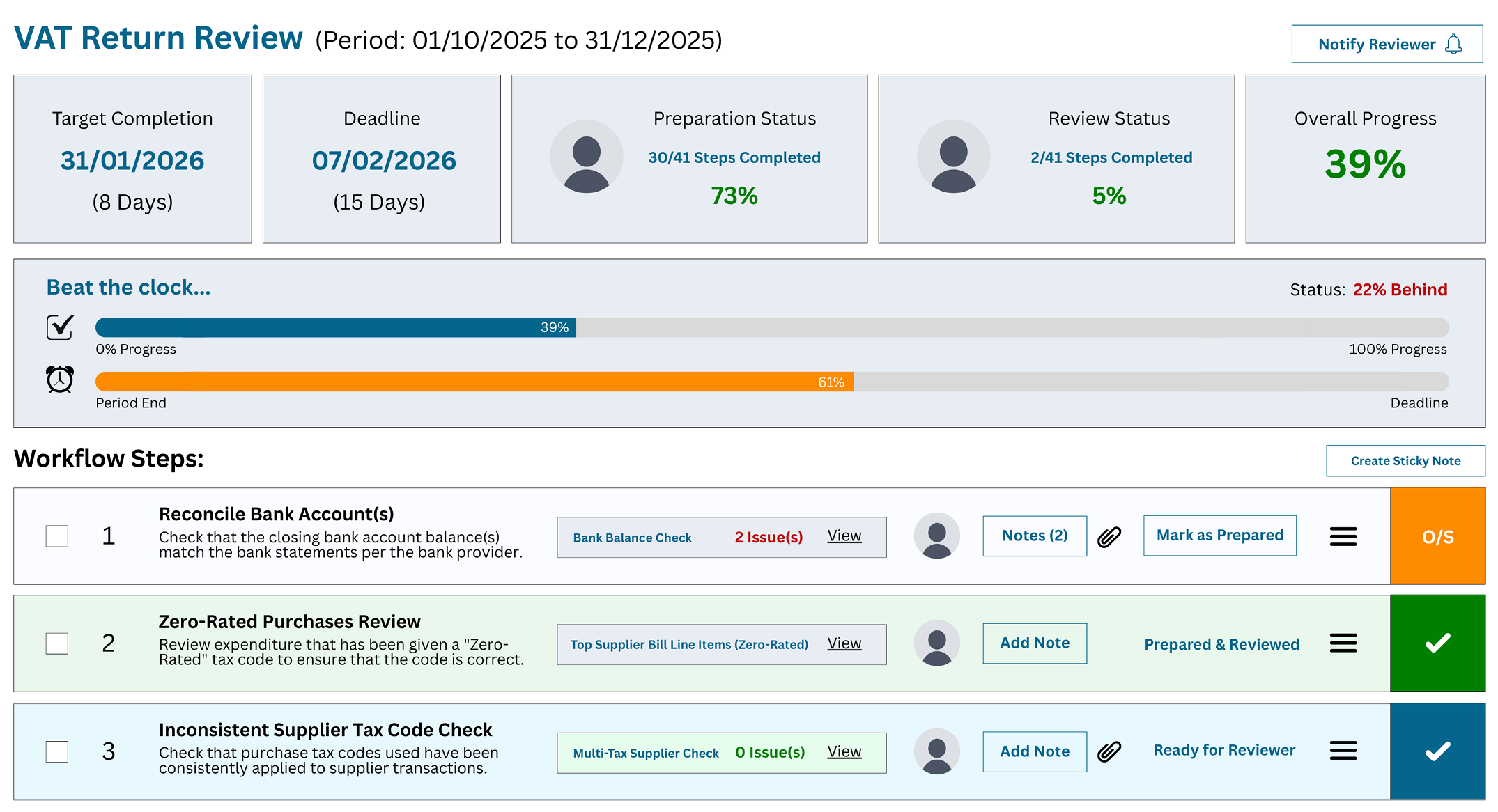Tick the checkbox for step 3
Viewport: 1498px width, 812px height.
pos(57,751)
